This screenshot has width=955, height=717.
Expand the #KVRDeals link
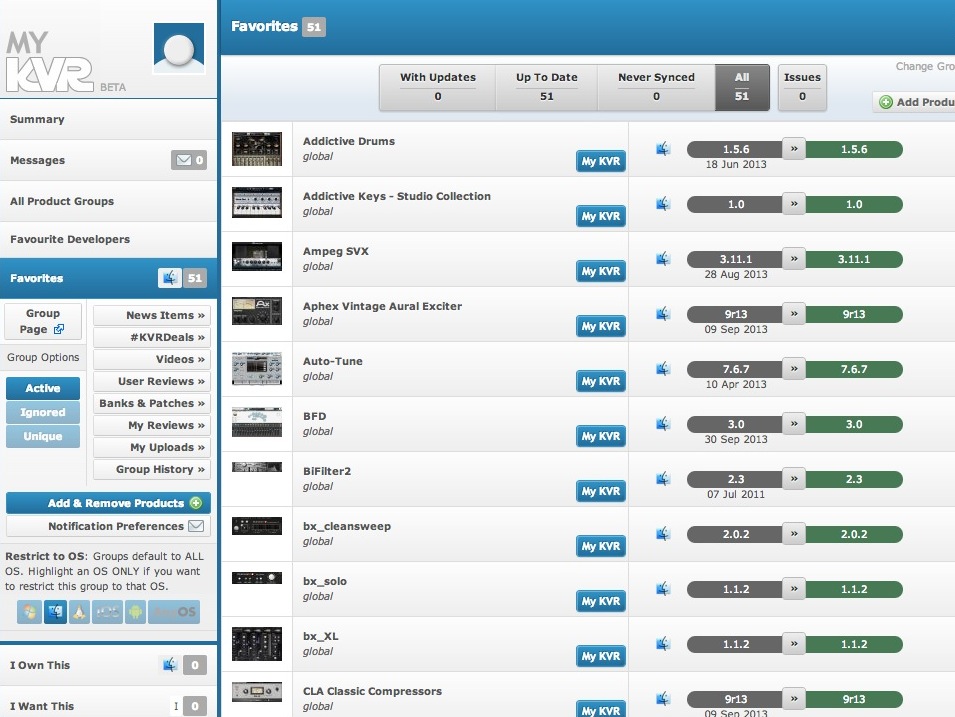pos(152,337)
